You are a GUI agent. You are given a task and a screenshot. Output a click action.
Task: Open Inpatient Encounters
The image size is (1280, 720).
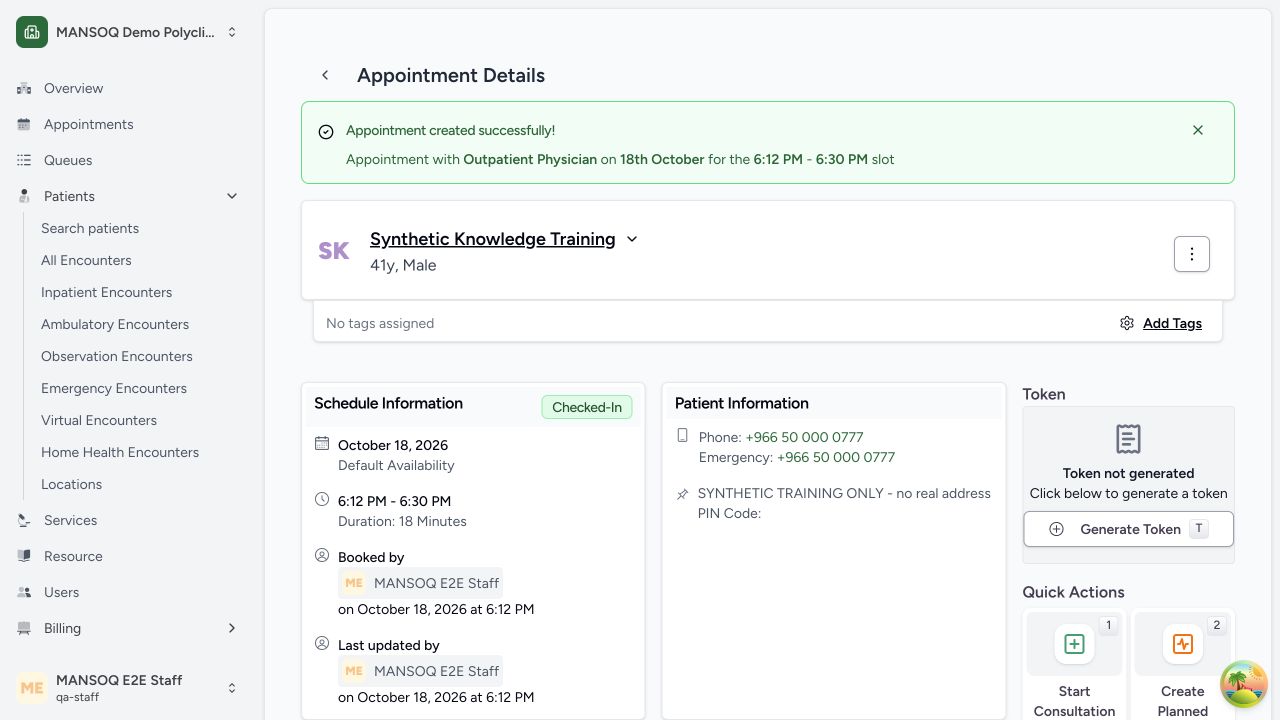[x=106, y=292]
